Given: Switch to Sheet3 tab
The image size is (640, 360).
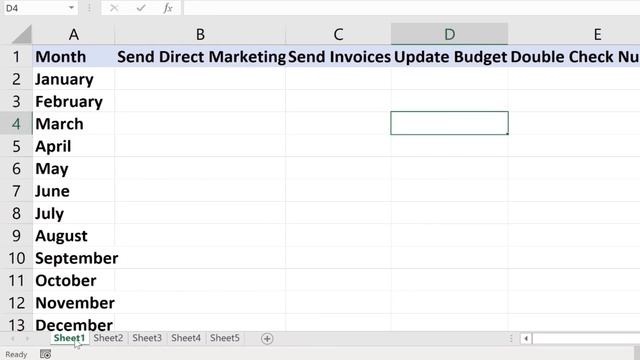Looking at the screenshot, I should coord(147,338).
